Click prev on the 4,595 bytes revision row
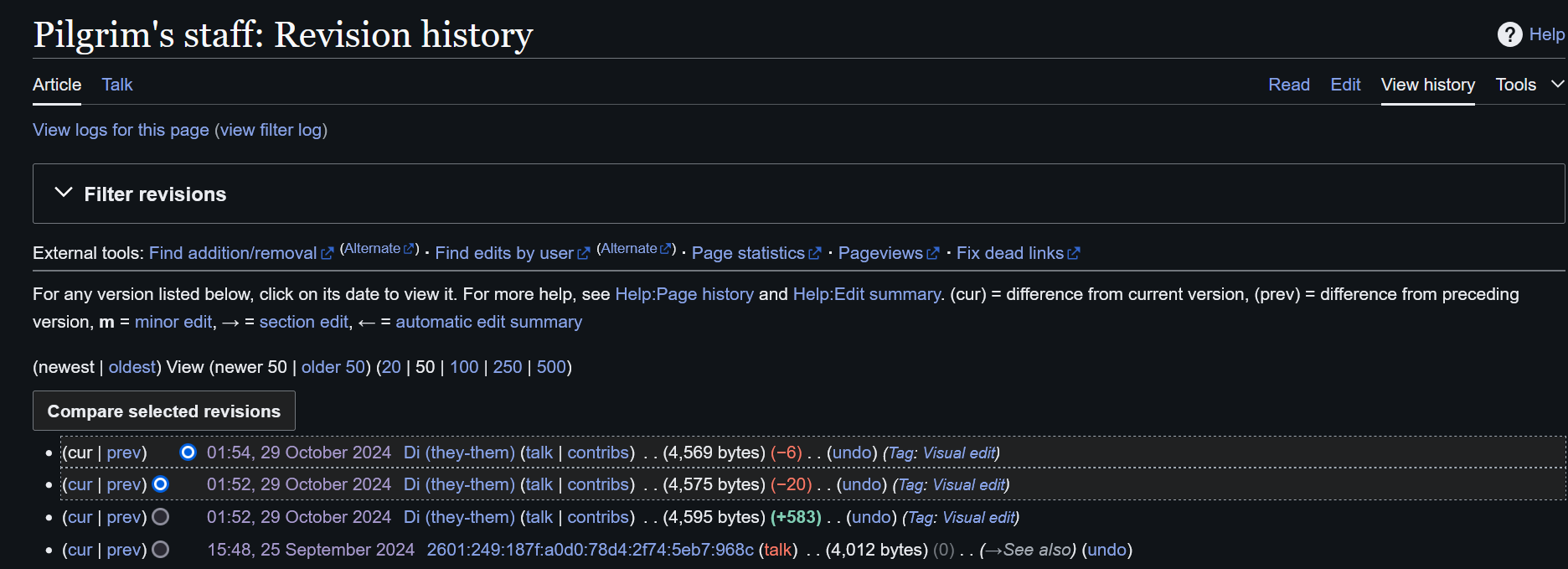Image resolution: width=1568 pixels, height=569 pixels. coord(124,517)
